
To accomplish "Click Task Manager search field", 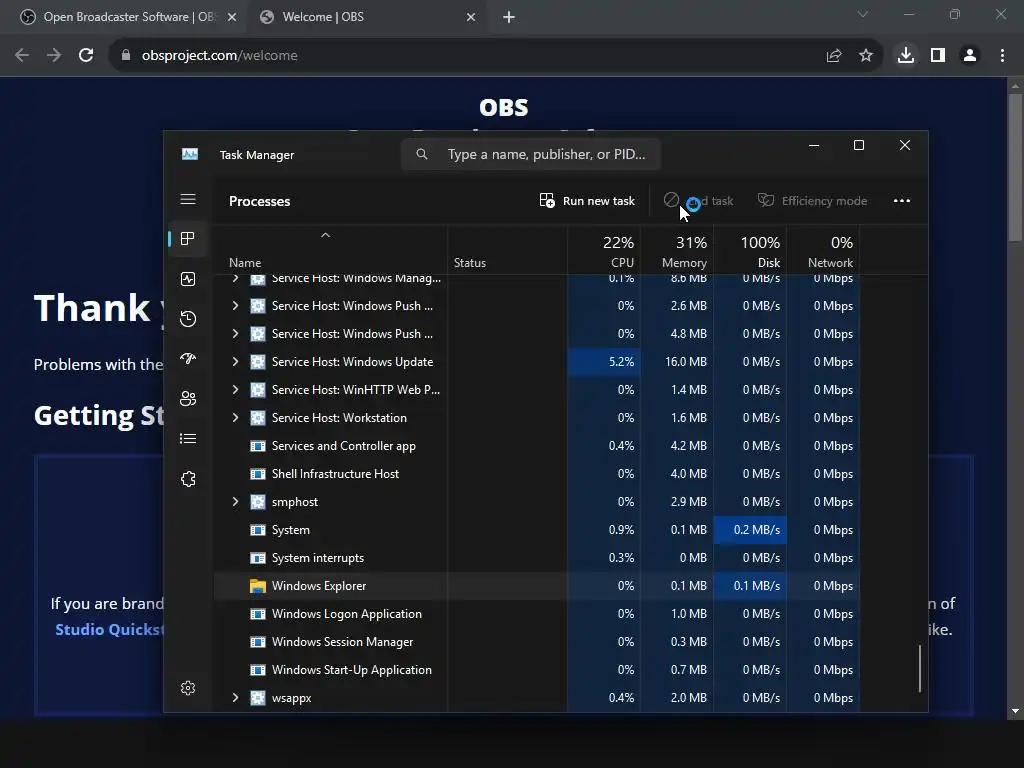I will click(531, 154).
